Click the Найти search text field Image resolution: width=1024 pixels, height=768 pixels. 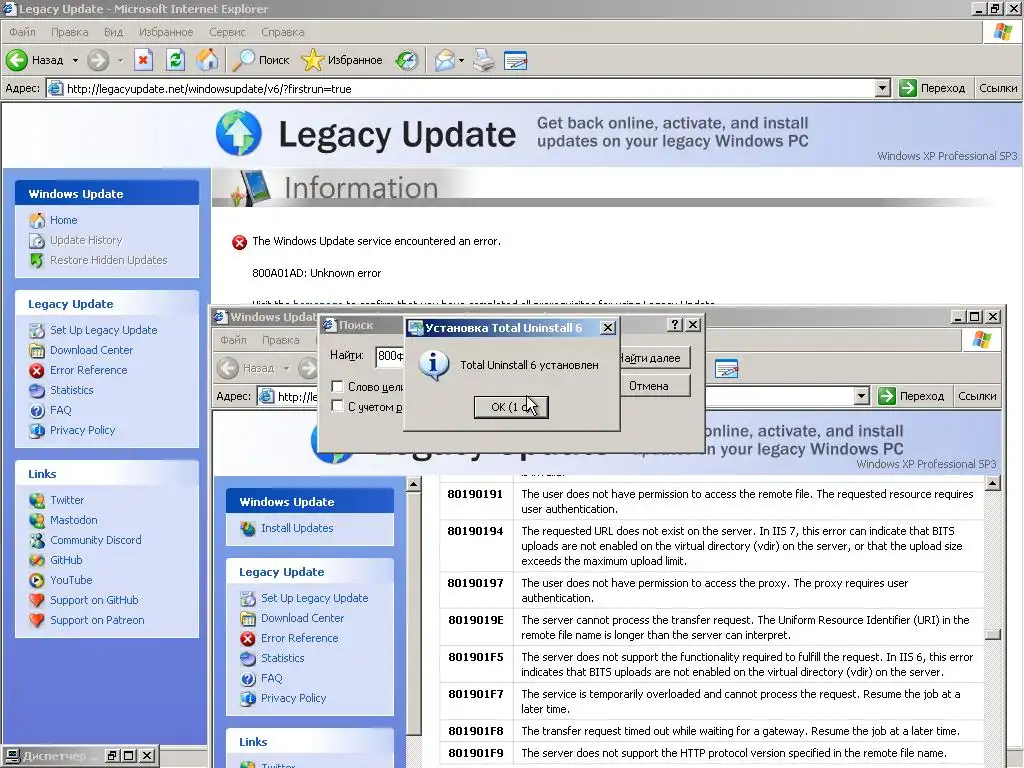point(391,356)
